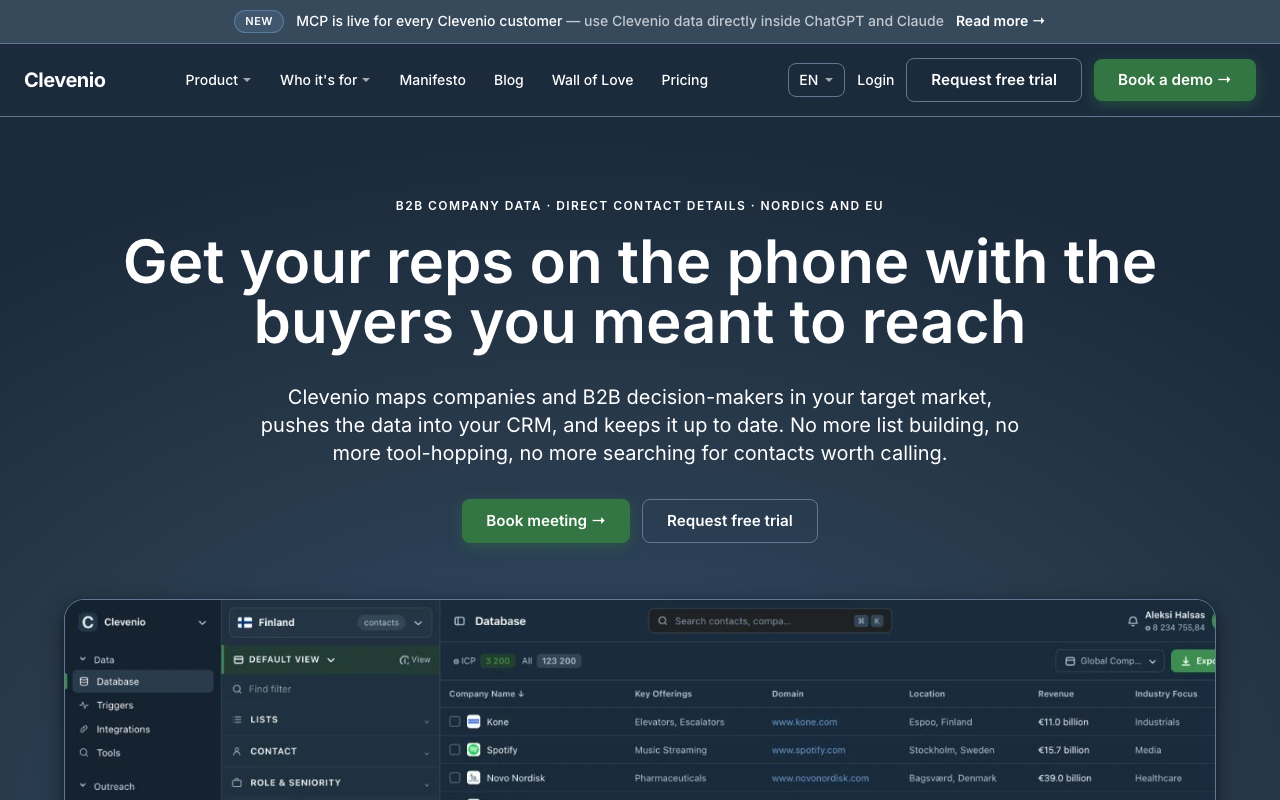This screenshot has height=800, width=1280.
Task: Open the Finland contacts dropdown chevron
Action: pyautogui.click(x=418, y=622)
